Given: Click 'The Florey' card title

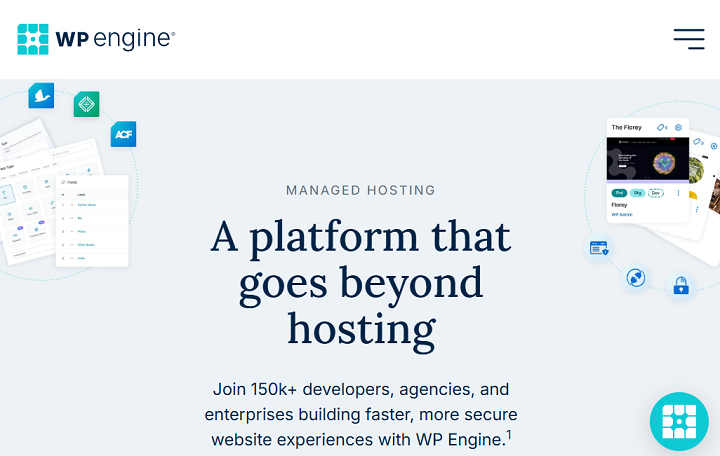Looking at the screenshot, I should [626, 127].
